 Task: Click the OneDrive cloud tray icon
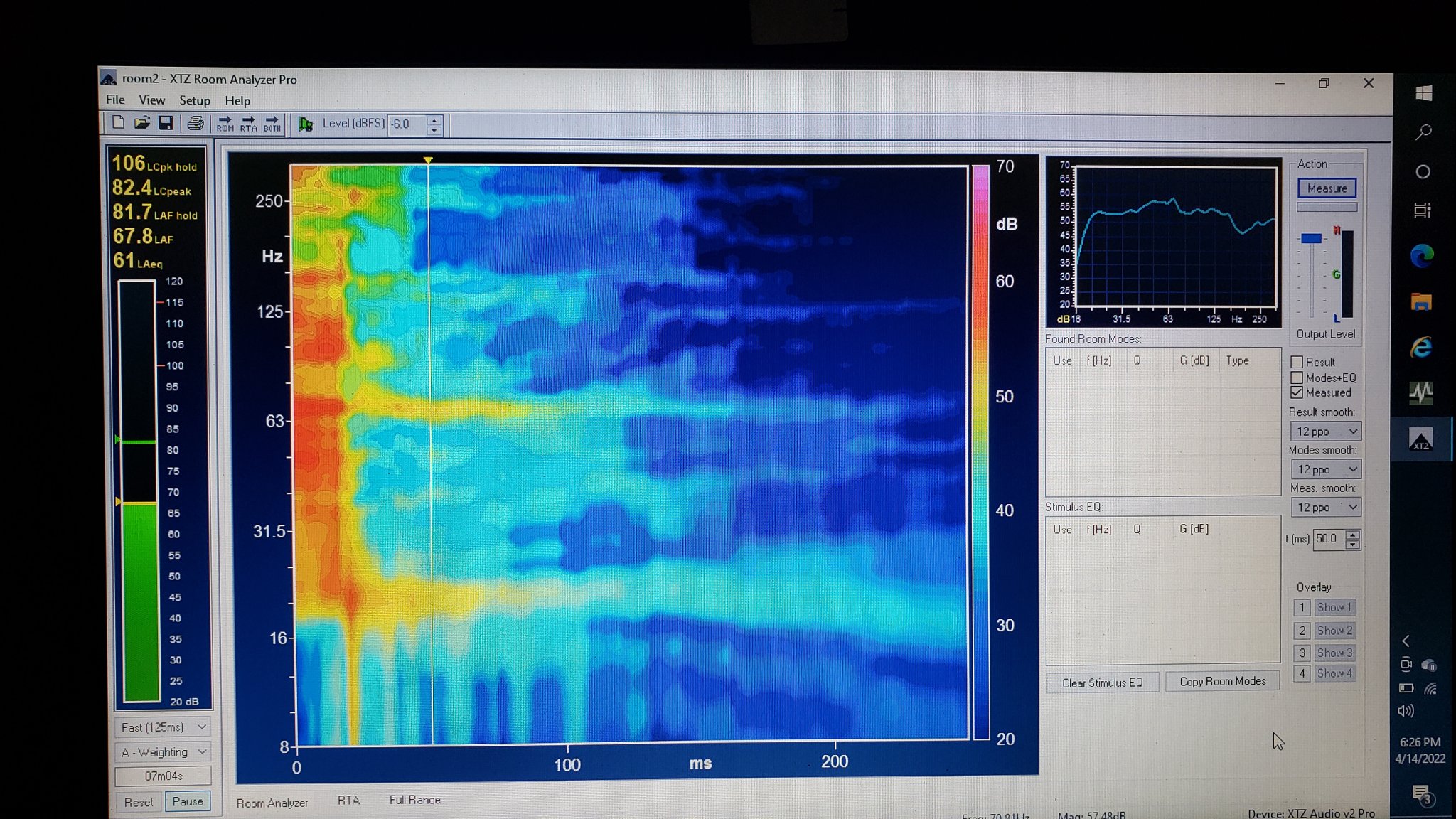click(1429, 665)
